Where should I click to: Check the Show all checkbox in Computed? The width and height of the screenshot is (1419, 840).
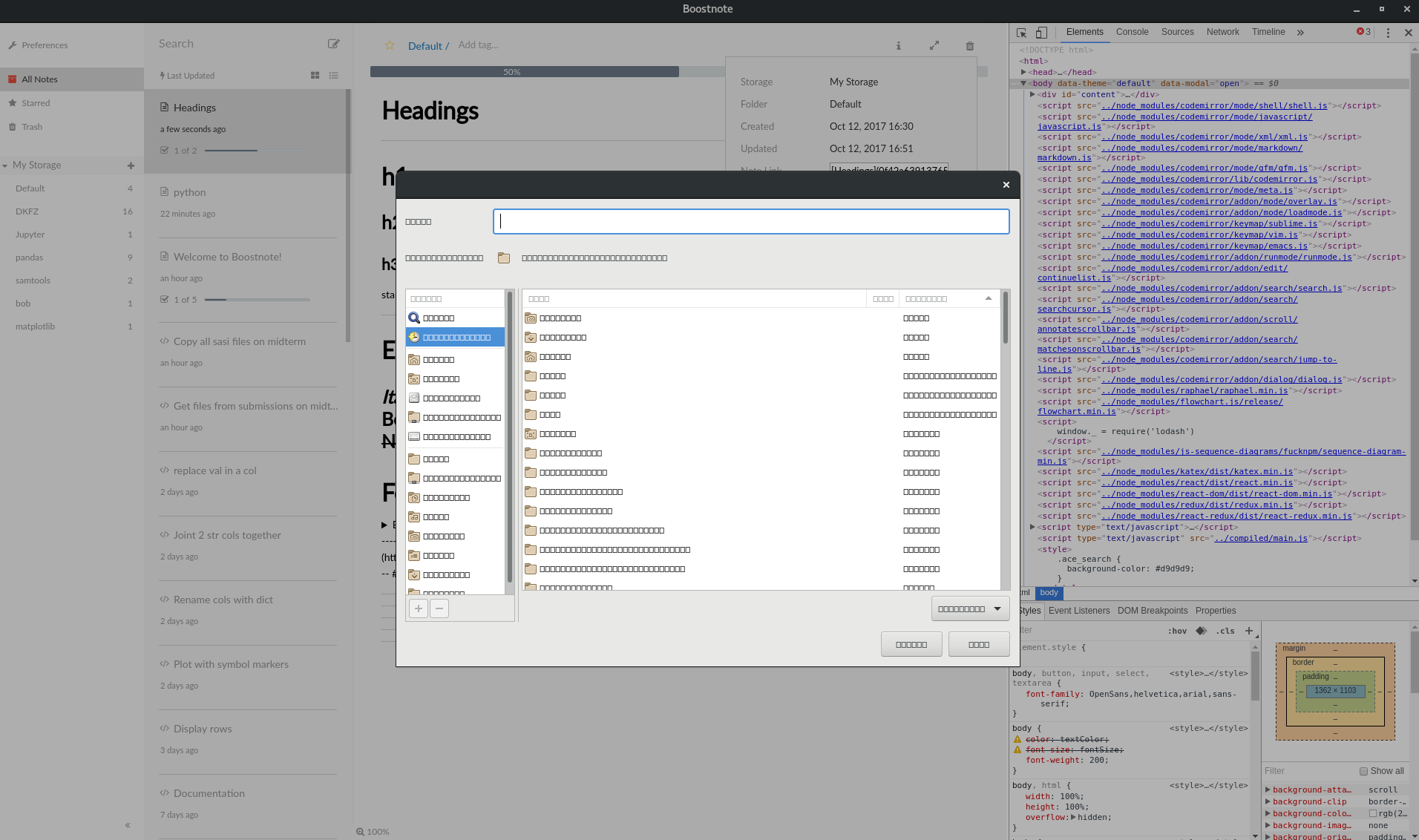tap(1363, 771)
